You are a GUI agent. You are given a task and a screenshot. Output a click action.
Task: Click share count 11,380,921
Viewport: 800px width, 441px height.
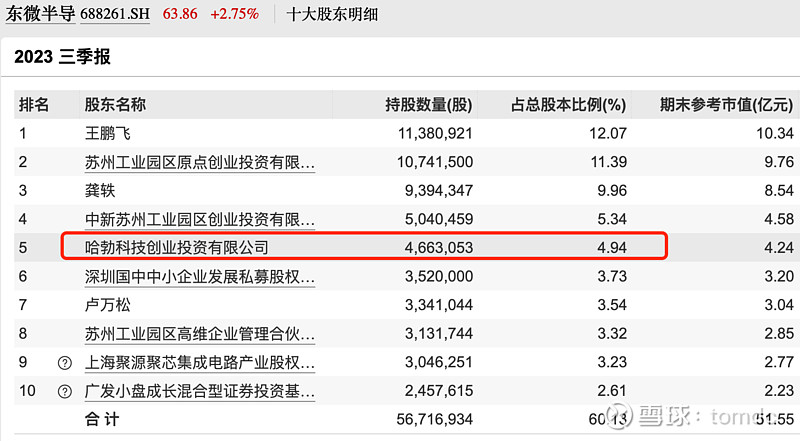(435, 134)
